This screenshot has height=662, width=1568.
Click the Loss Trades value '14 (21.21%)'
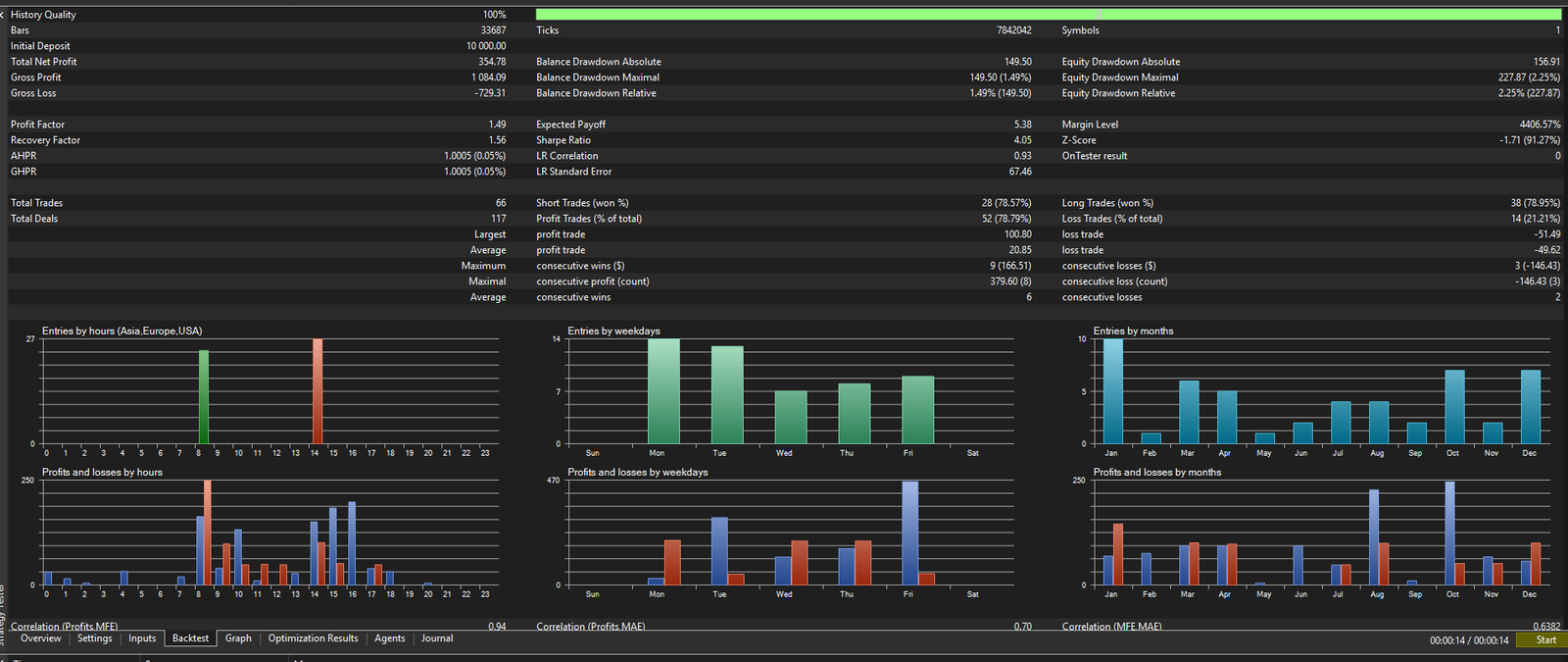(x=1536, y=219)
